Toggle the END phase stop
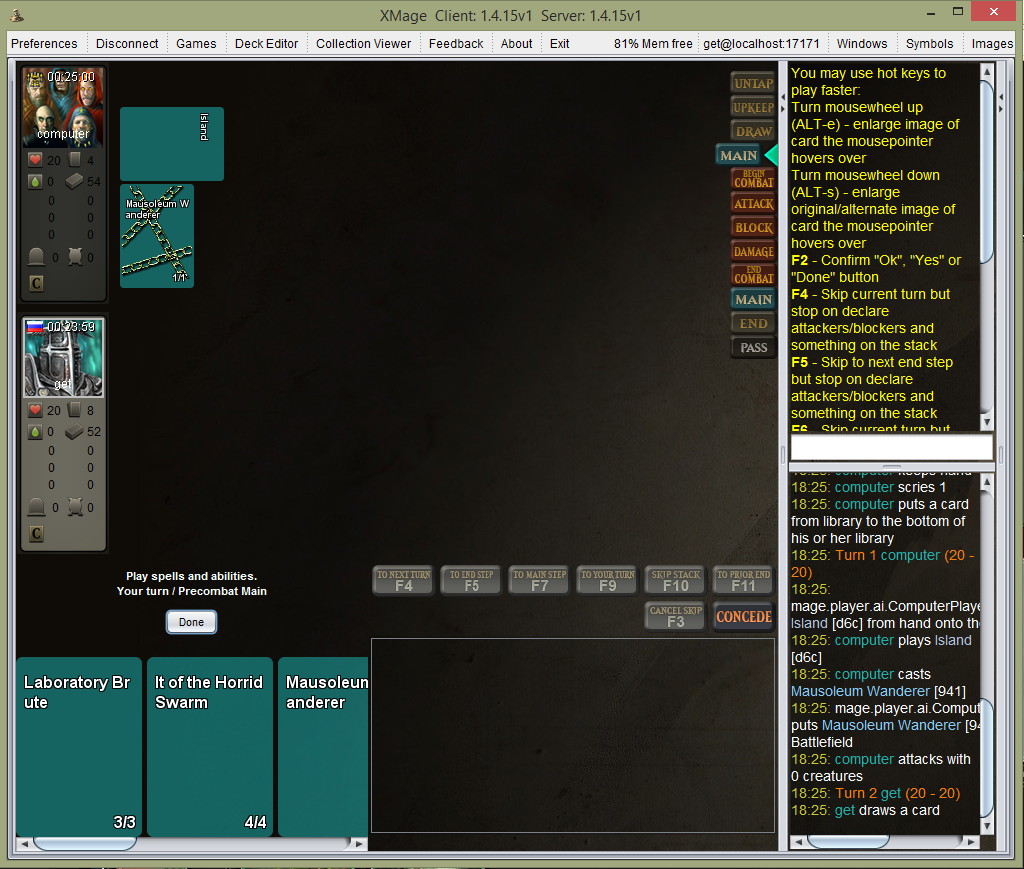The width and height of the screenshot is (1024, 869). 753,323
